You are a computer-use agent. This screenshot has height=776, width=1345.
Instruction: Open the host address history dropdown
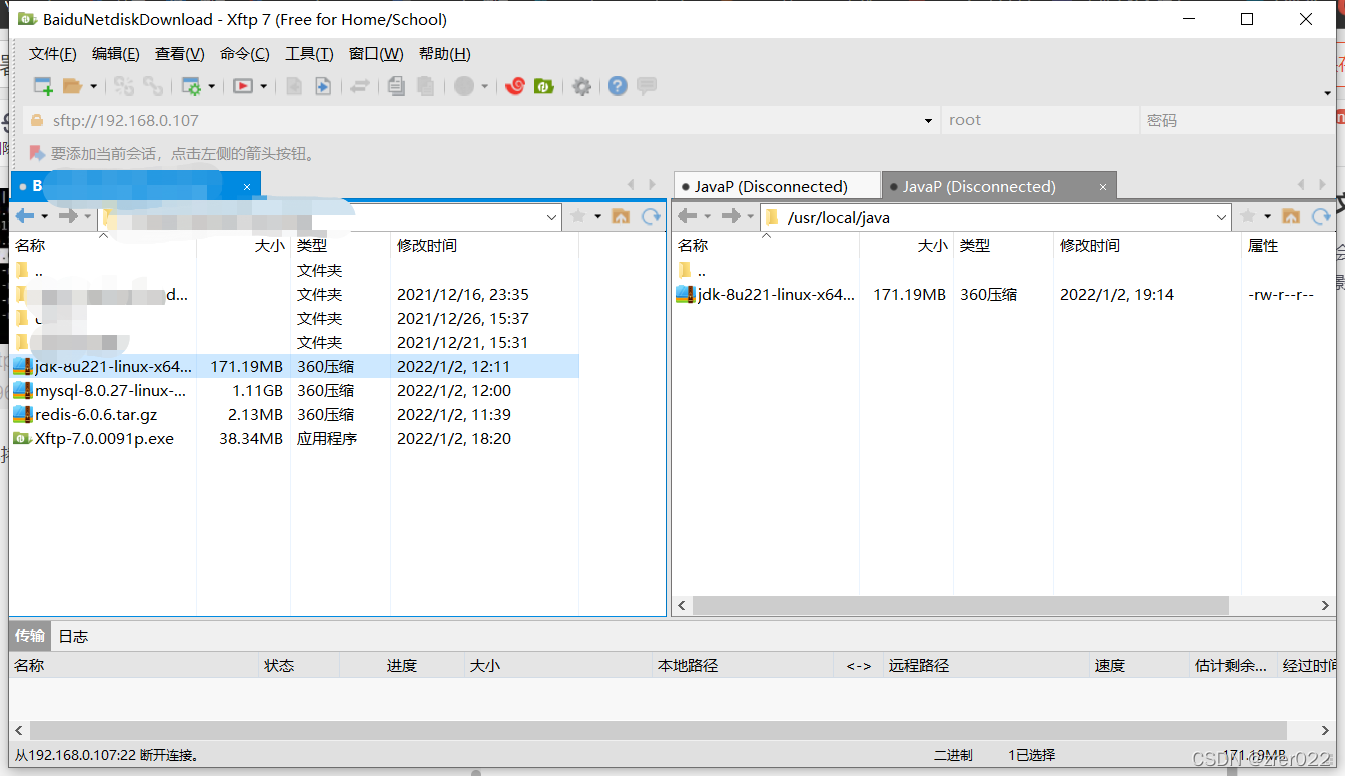(928, 121)
